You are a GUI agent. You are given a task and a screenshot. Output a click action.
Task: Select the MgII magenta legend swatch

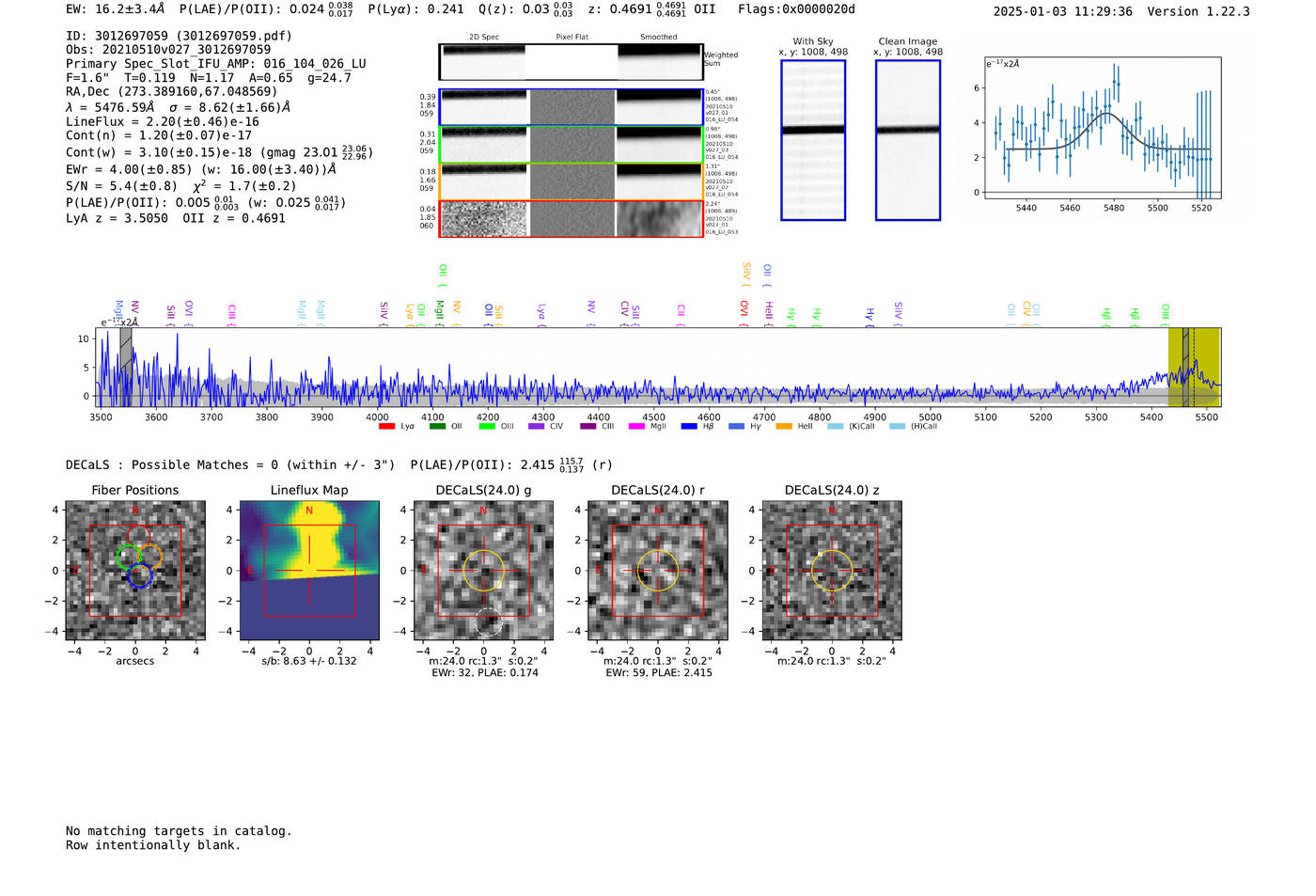pos(637,426)
